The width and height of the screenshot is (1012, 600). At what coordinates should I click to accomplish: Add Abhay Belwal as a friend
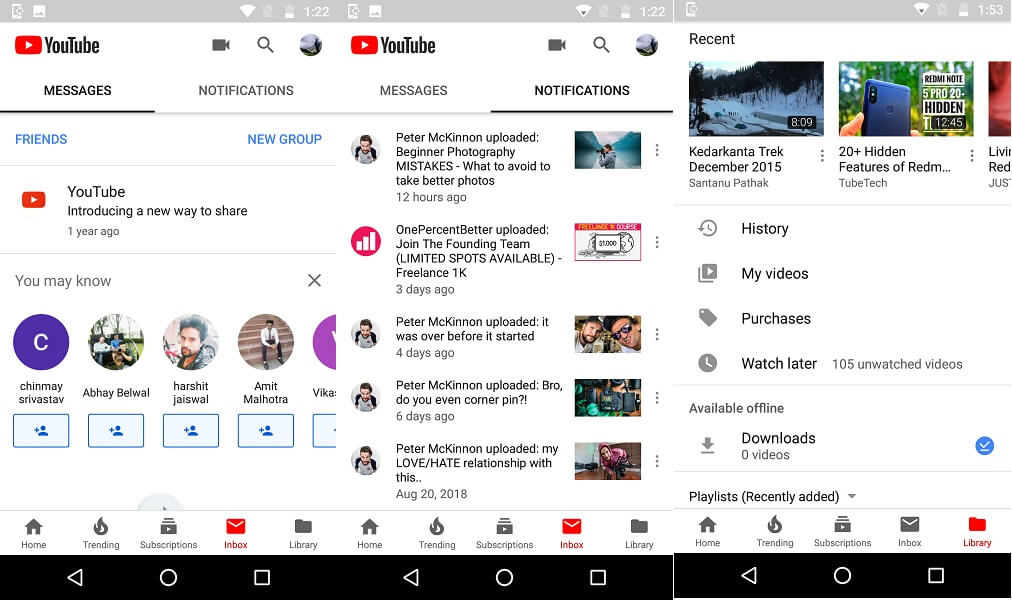click(116, 430)
